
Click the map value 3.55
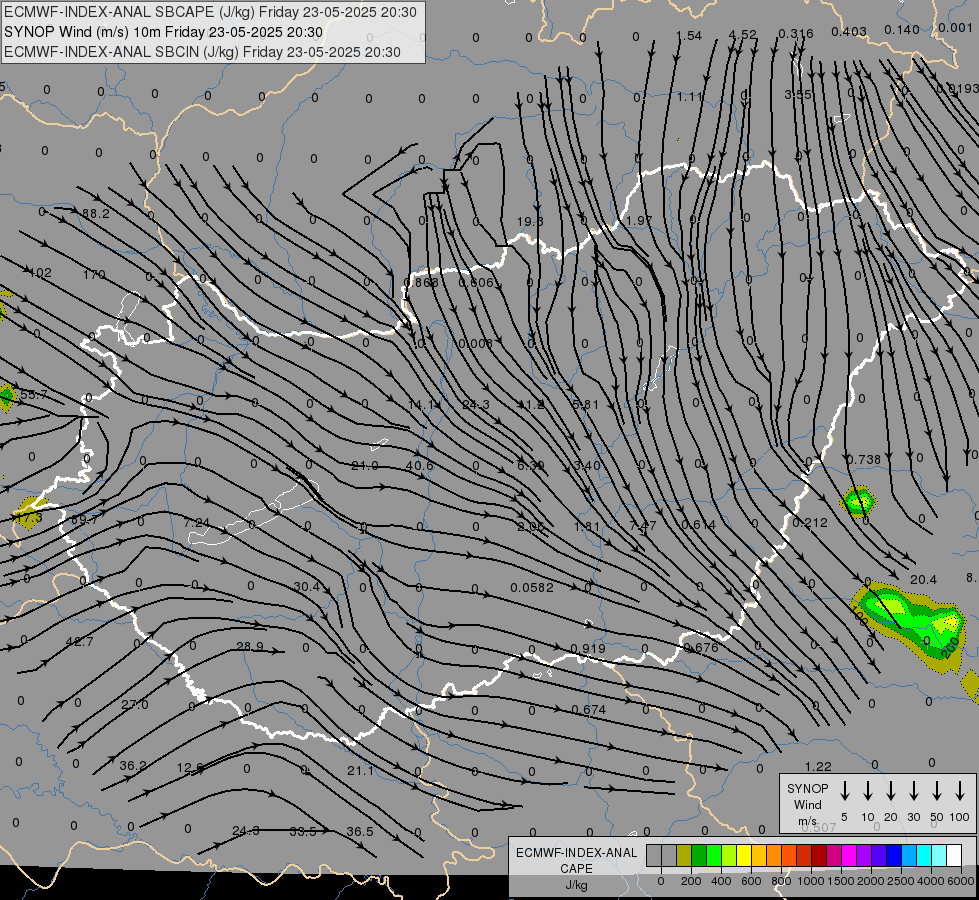click(x=798, y=94)
